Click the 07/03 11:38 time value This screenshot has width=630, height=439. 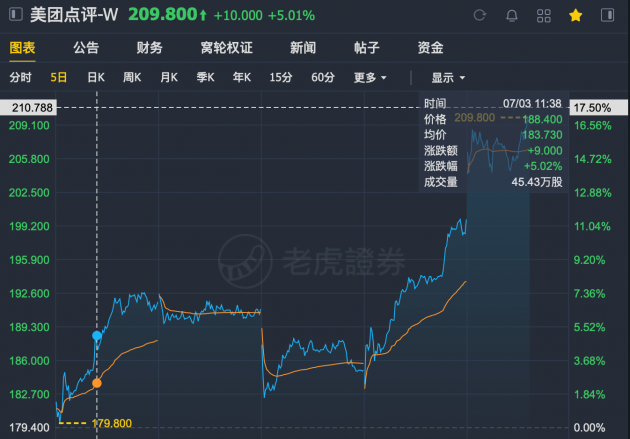(x=532, y=104)
